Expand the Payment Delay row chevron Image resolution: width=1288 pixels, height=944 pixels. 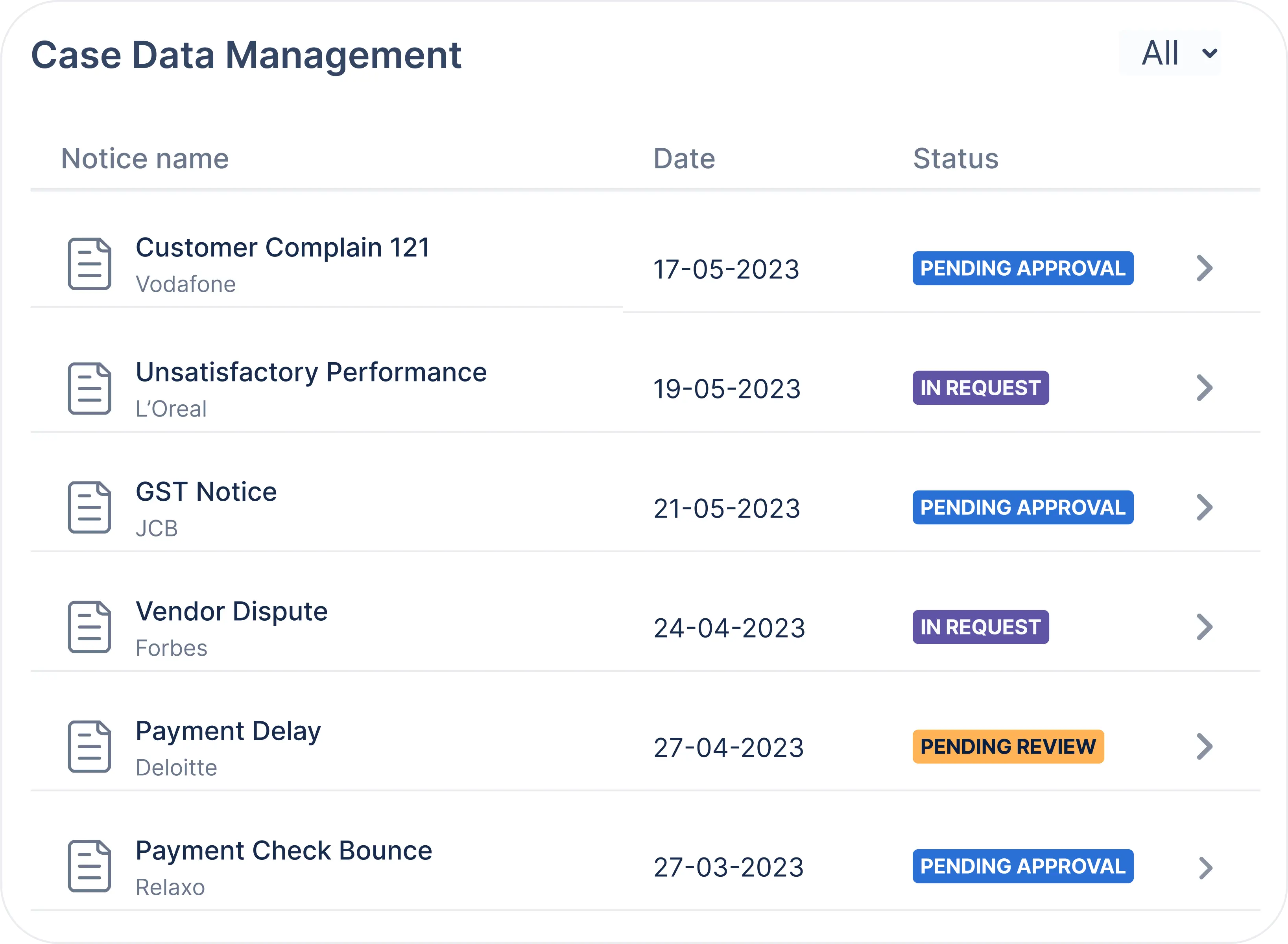(1205, 746)
